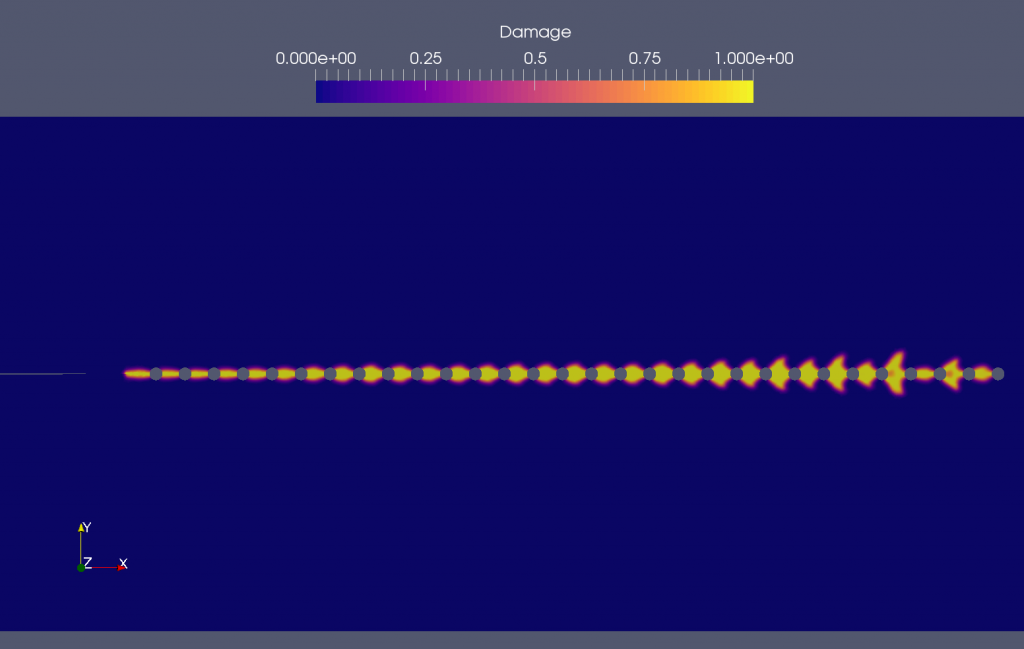
Task: Click the 0.25 legend tick label
Action: tap(426, 59)
